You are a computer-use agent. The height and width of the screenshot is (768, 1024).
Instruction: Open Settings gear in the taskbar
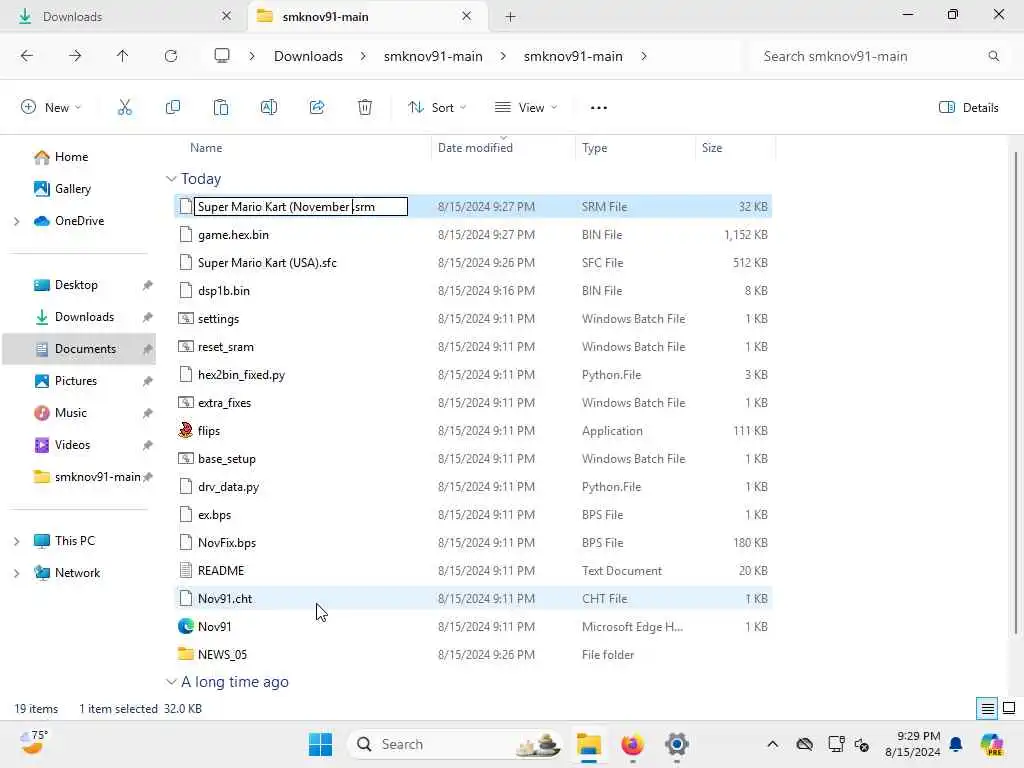click(x=677, y=744)
